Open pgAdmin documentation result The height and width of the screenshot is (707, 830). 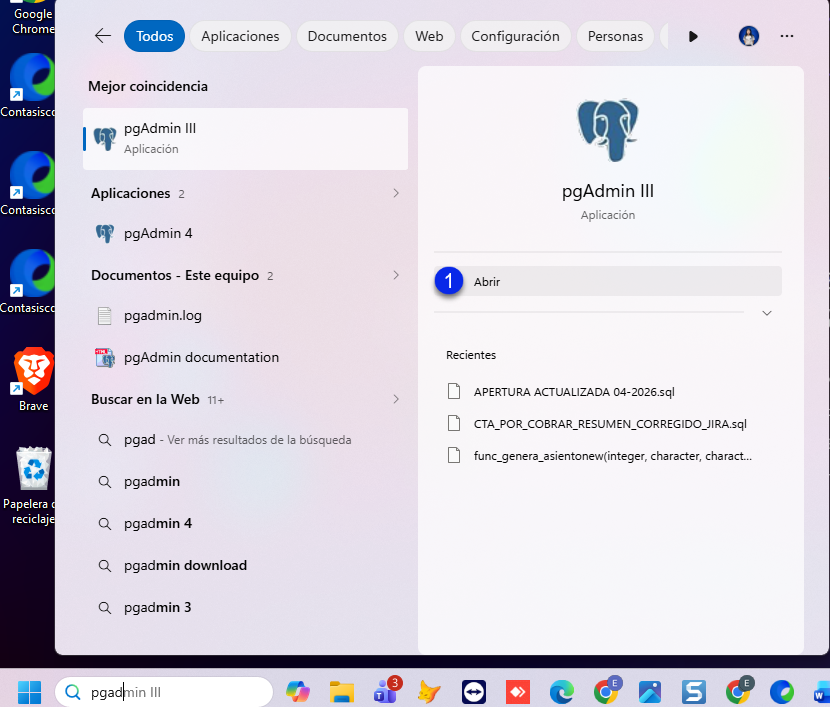pyautogui.click(x=246, y=357)
